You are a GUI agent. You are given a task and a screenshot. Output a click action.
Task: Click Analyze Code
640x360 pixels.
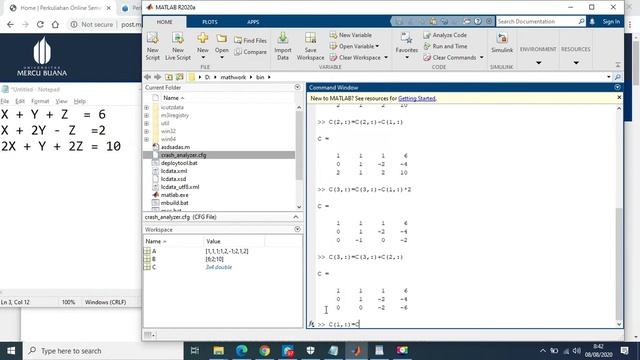445,35
